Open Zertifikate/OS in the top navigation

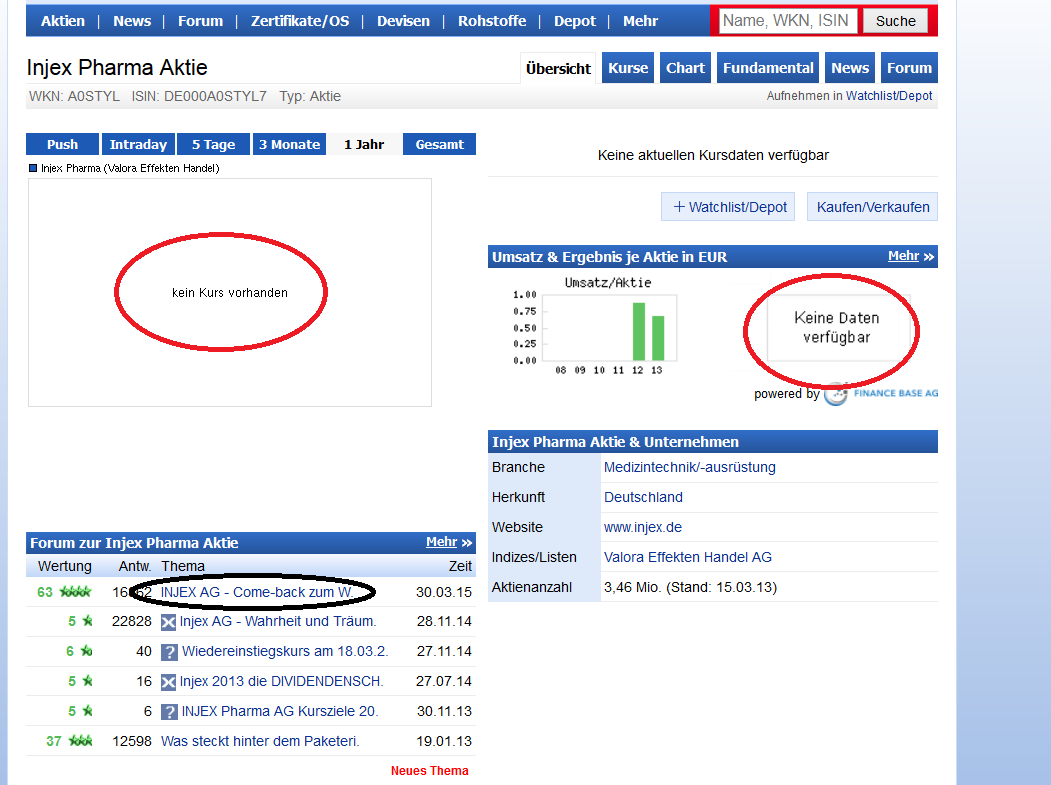click(x=300, y=21)
